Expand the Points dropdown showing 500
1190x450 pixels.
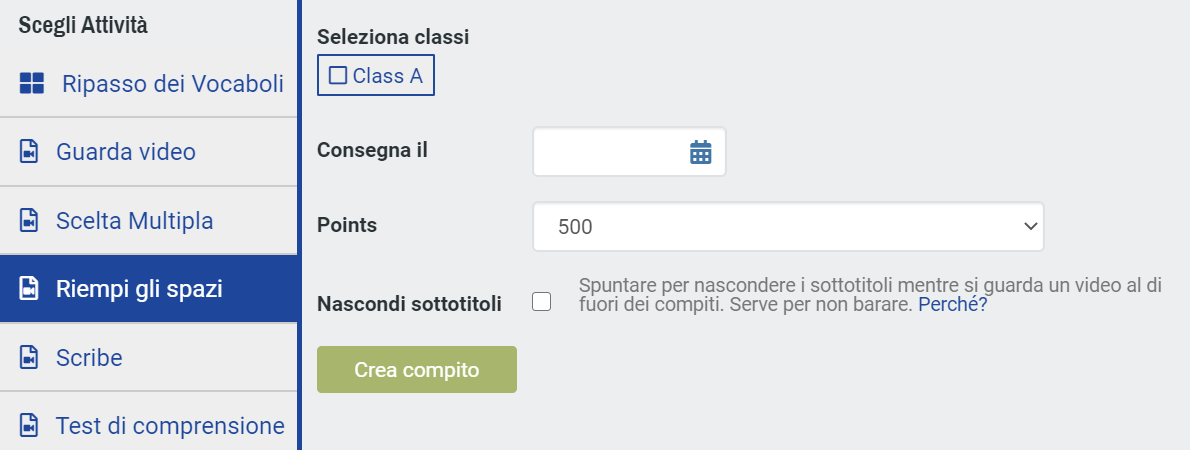coord(789,226)
